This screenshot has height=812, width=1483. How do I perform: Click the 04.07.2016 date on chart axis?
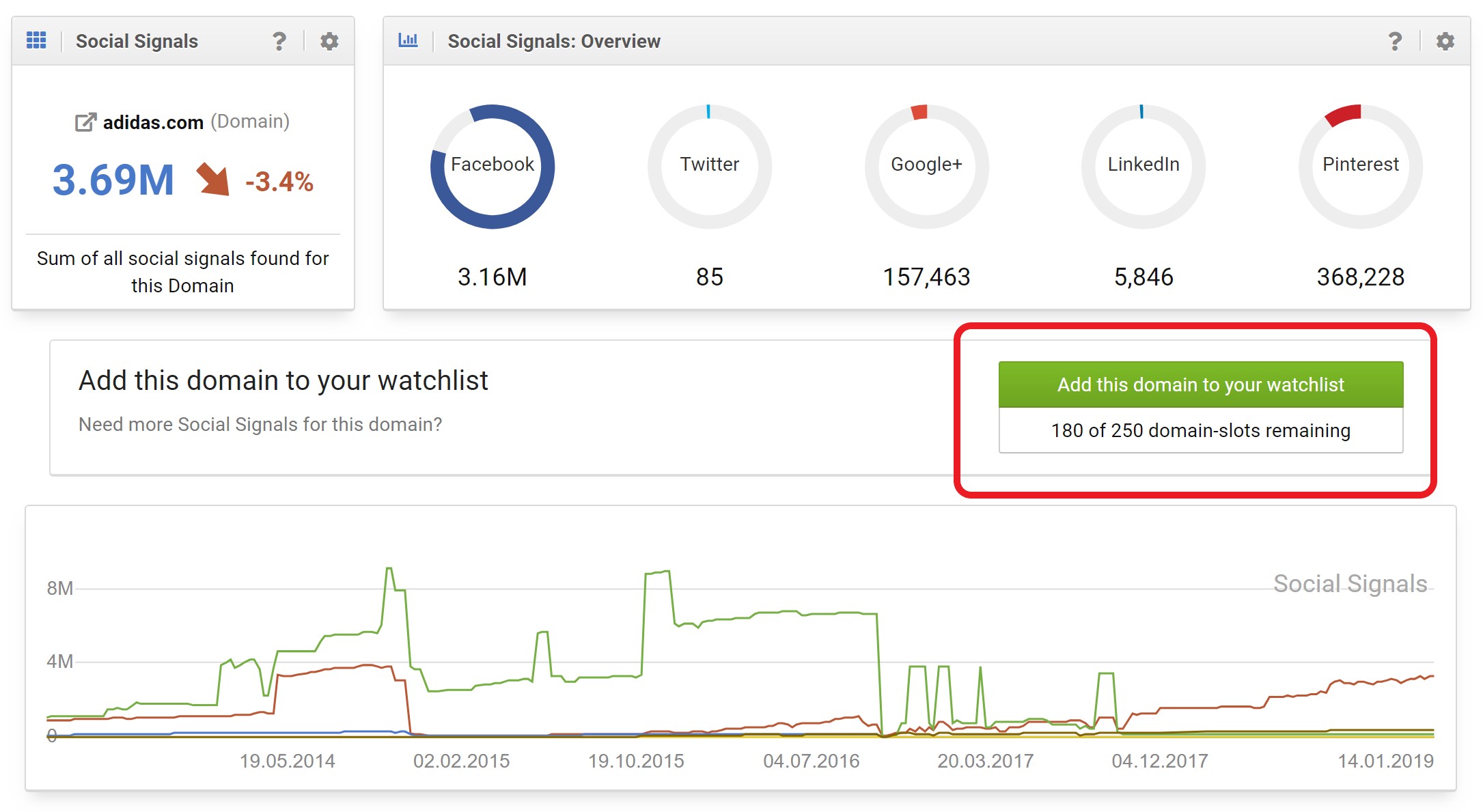click(812, 761)
